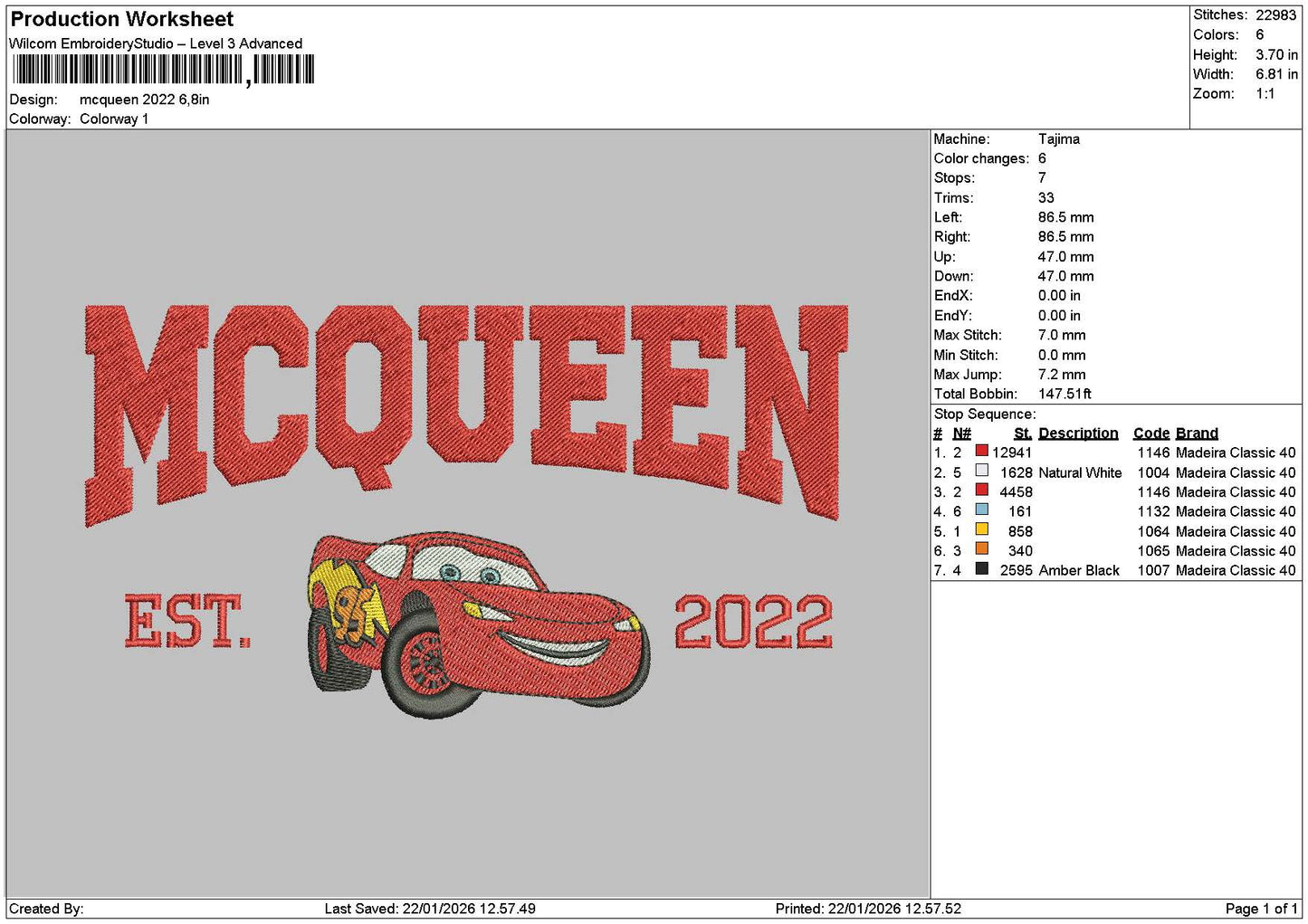Click the 'Production Worksheet' title

[122, 19]
